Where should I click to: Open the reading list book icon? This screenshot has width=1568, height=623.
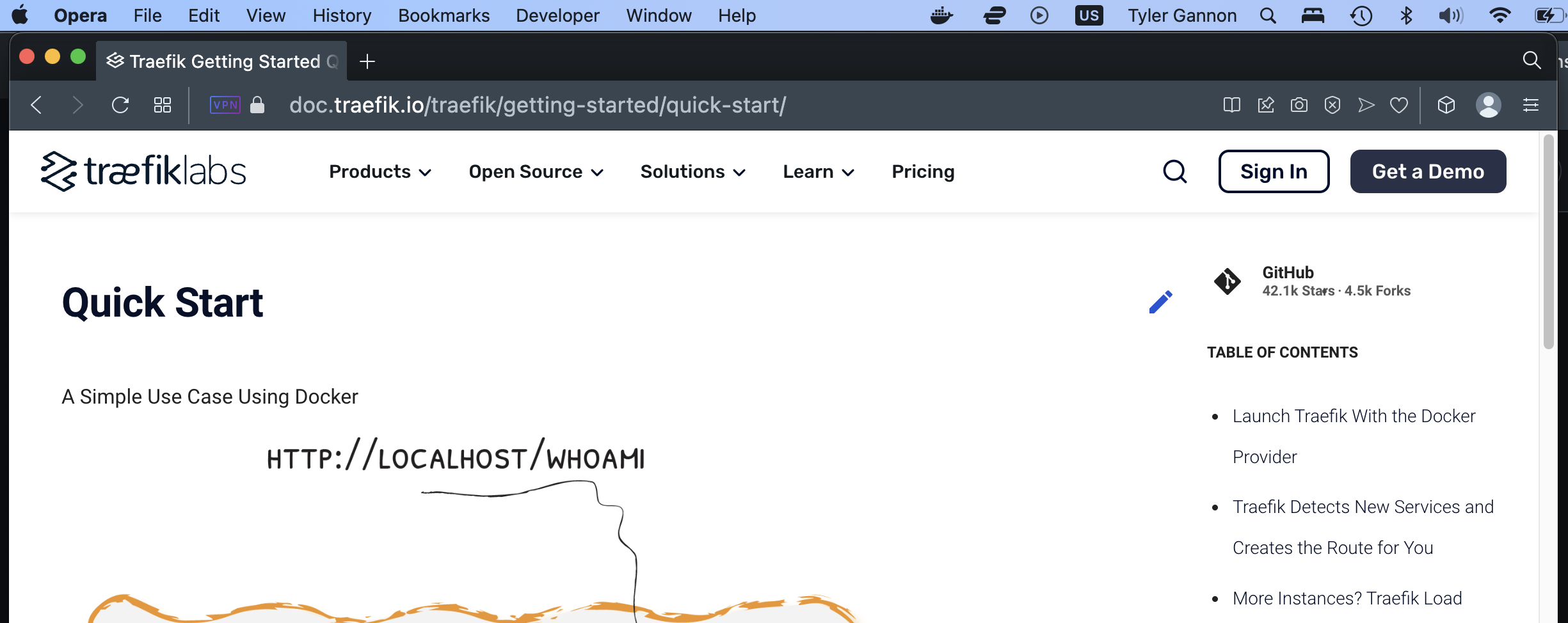1232,105
